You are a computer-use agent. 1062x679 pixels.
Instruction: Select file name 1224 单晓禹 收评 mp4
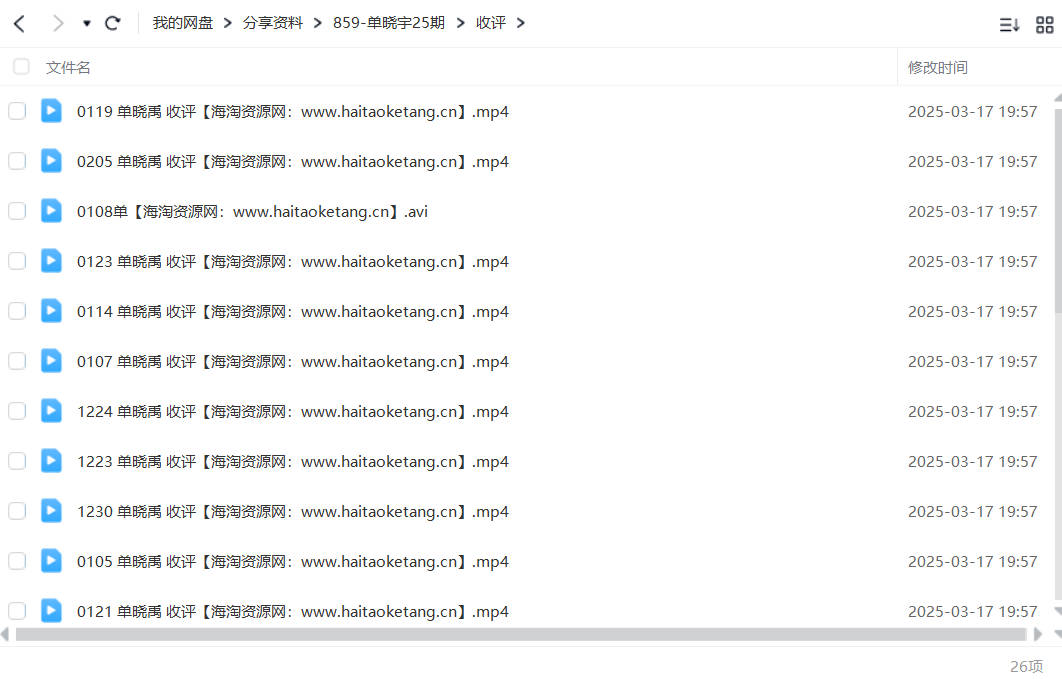[x=293, y=412]
